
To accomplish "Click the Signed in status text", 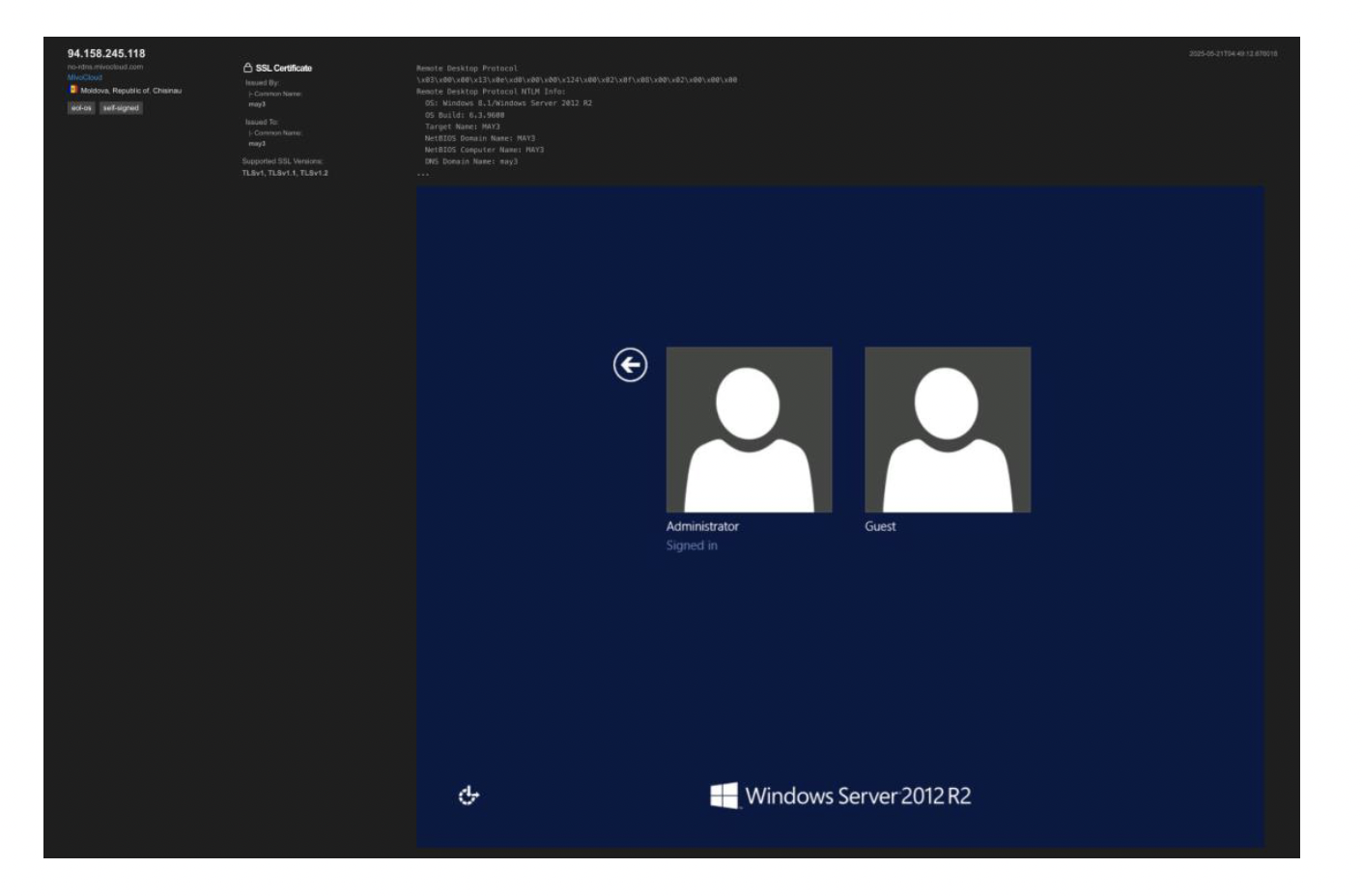I will (x=692, y=546).
